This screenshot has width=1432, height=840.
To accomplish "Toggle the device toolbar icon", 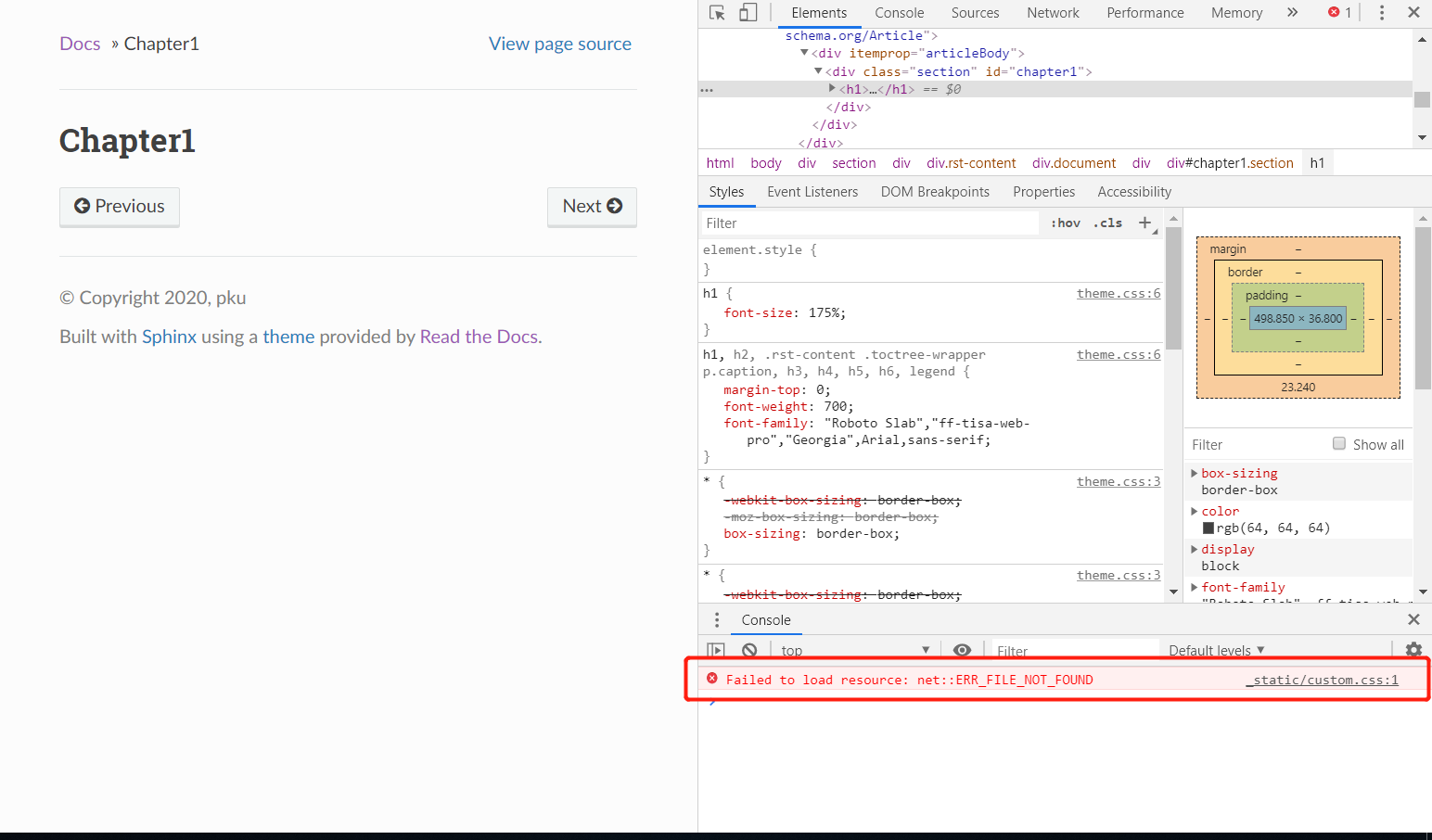I will 748,13.
